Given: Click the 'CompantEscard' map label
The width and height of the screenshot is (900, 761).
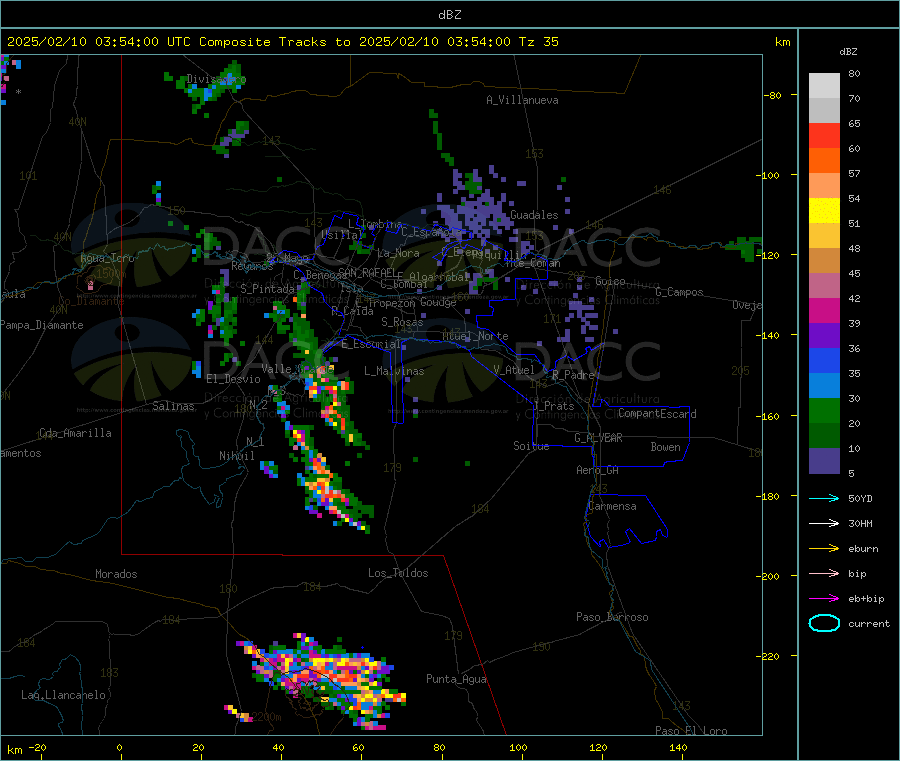Looking at the screenshot, I should pos(657,413).
